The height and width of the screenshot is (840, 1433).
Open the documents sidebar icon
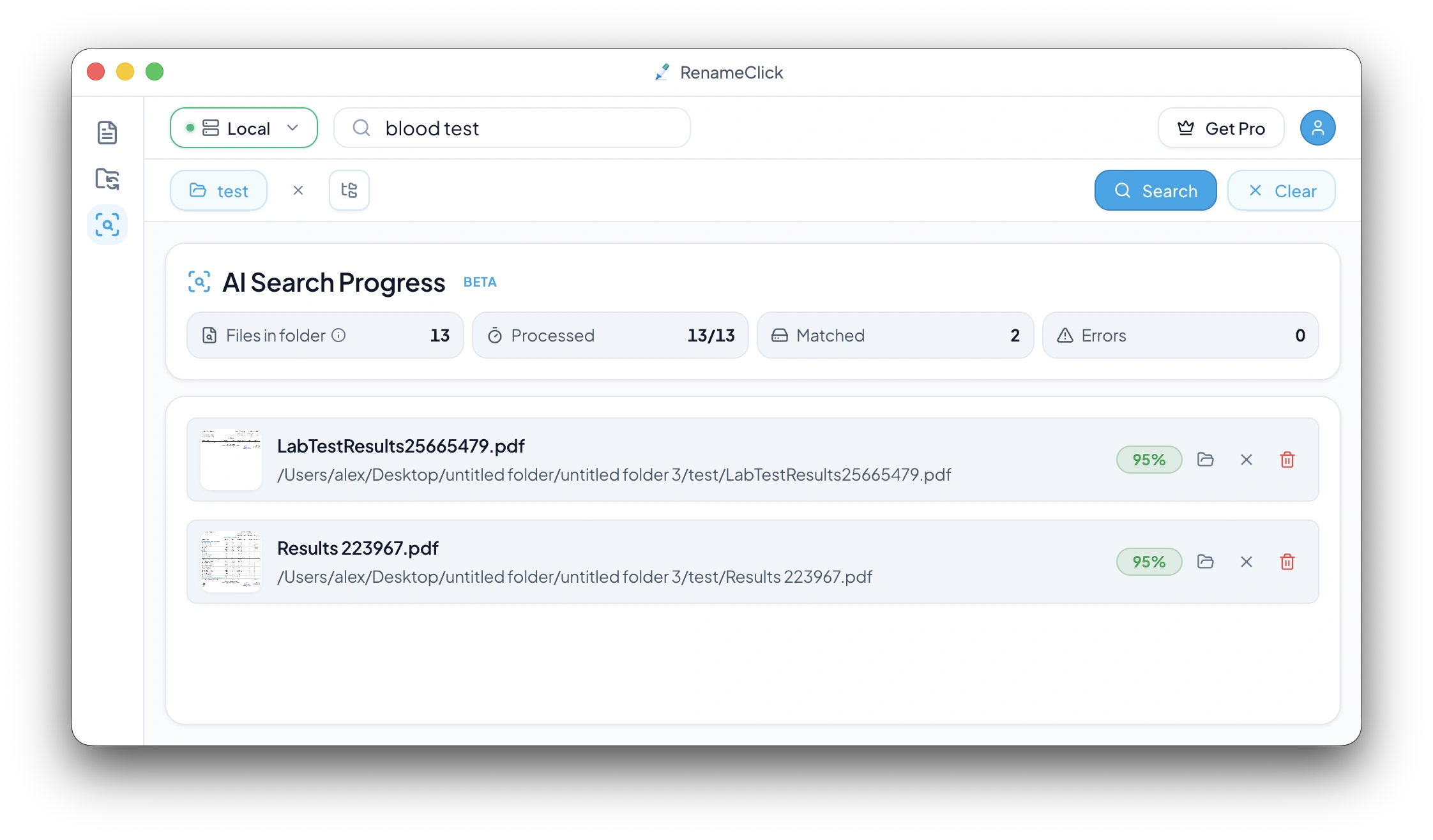pyautogui.click(x=107, y=133)
